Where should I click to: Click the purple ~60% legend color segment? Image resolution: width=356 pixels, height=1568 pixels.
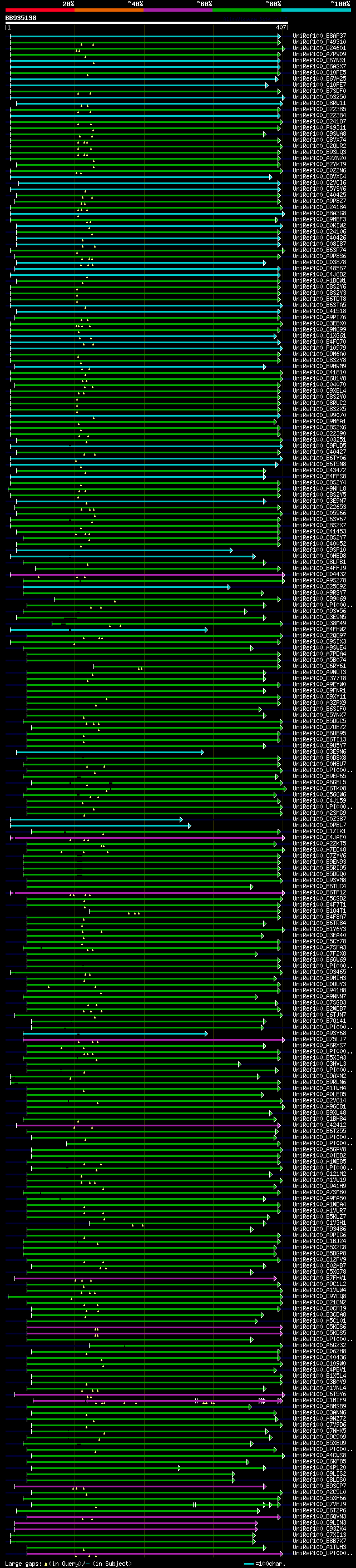pos(179,10)
